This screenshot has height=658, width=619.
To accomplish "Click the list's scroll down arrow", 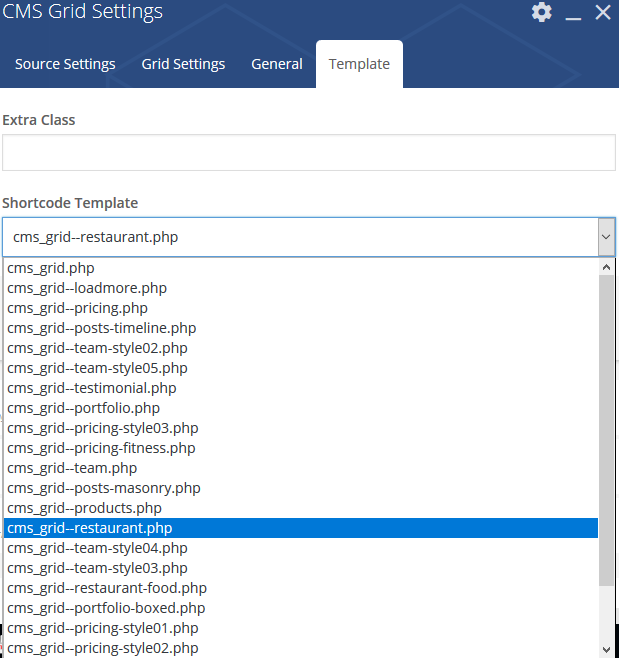I will [x=606, y=649].
